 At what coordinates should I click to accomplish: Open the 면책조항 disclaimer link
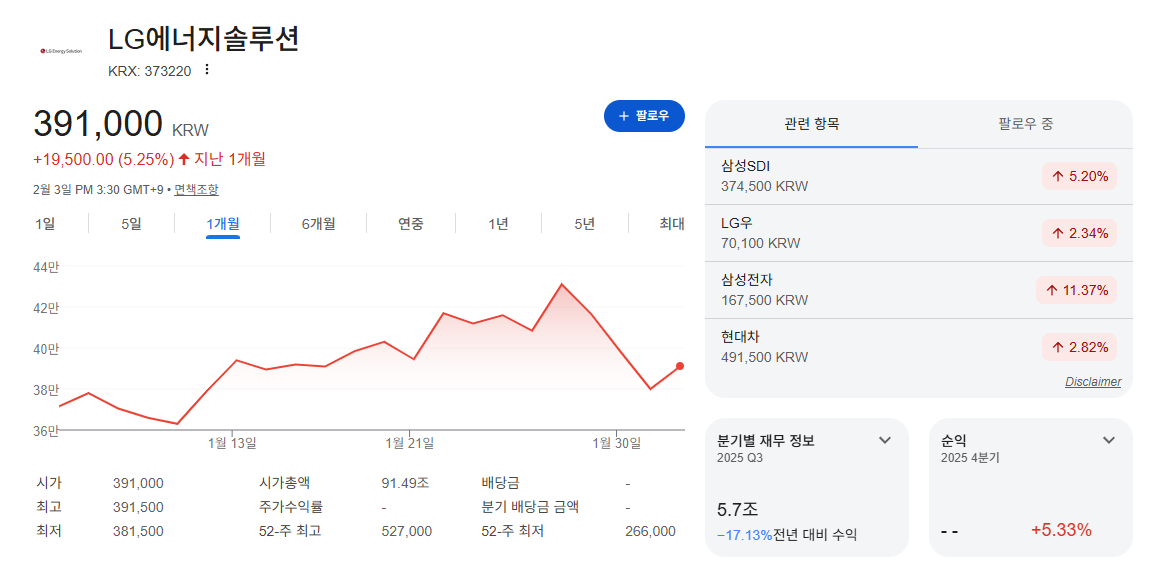tap(196, 189)
